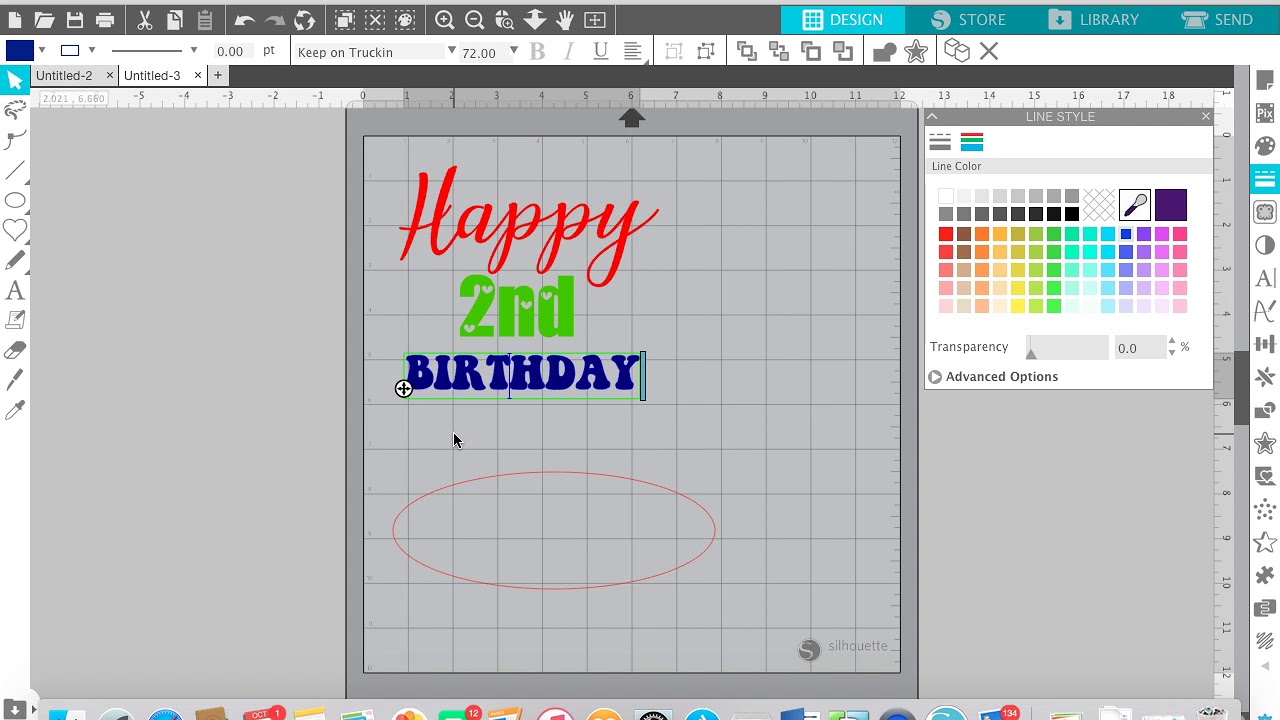Save the document with the floppy disk icon
This screenshot has height=720, width=1280.
pyautogui.click(x=75, y=19)
